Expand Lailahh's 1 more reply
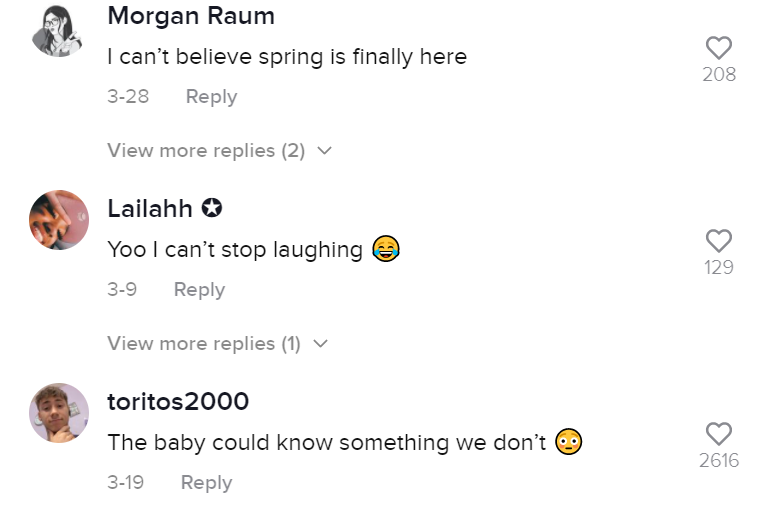This screenshot has height=508, width=759. [x=203, y=344]
